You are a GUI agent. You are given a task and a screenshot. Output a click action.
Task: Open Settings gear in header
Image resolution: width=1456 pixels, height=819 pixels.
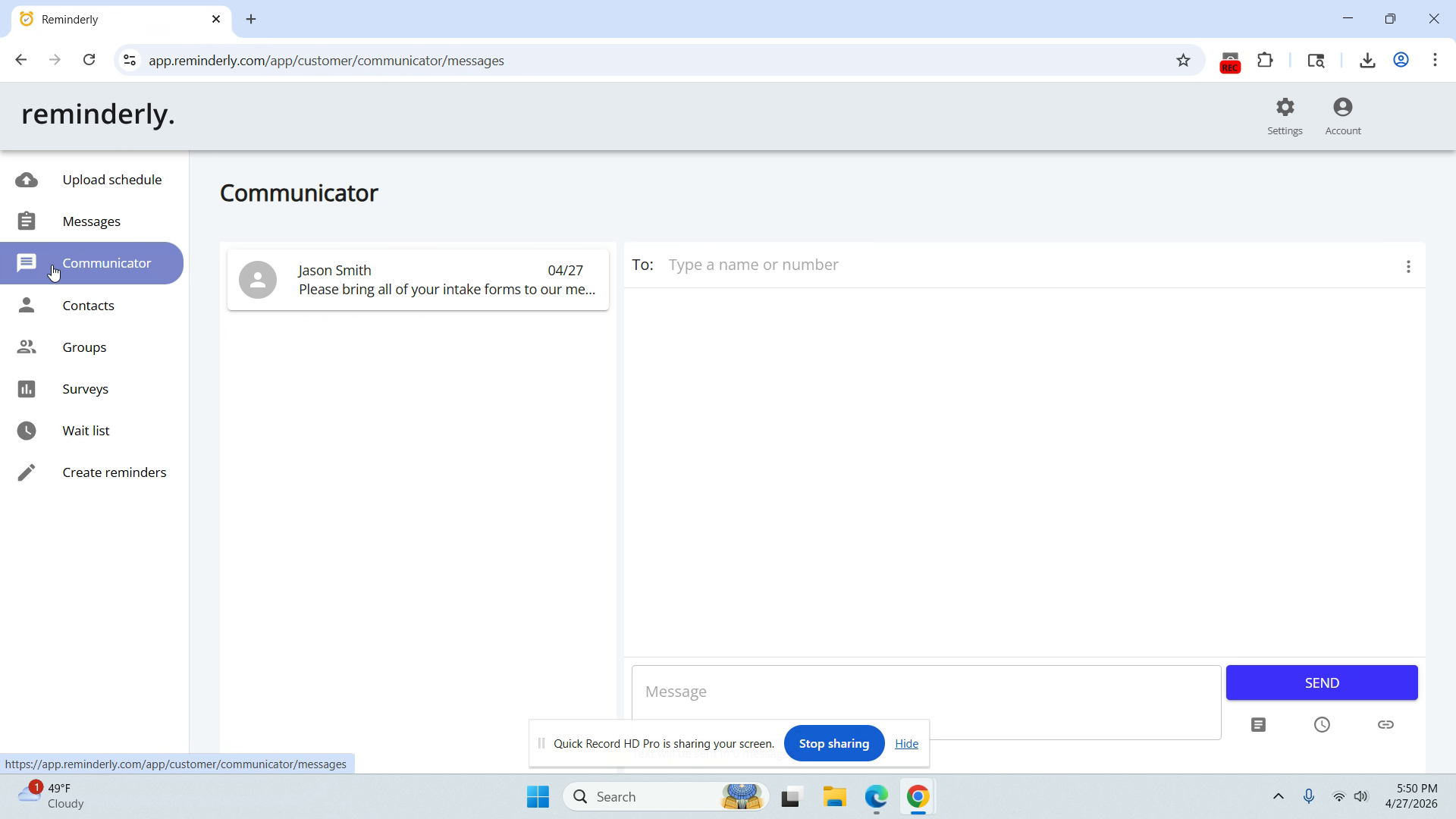[x=1285, y=108]
